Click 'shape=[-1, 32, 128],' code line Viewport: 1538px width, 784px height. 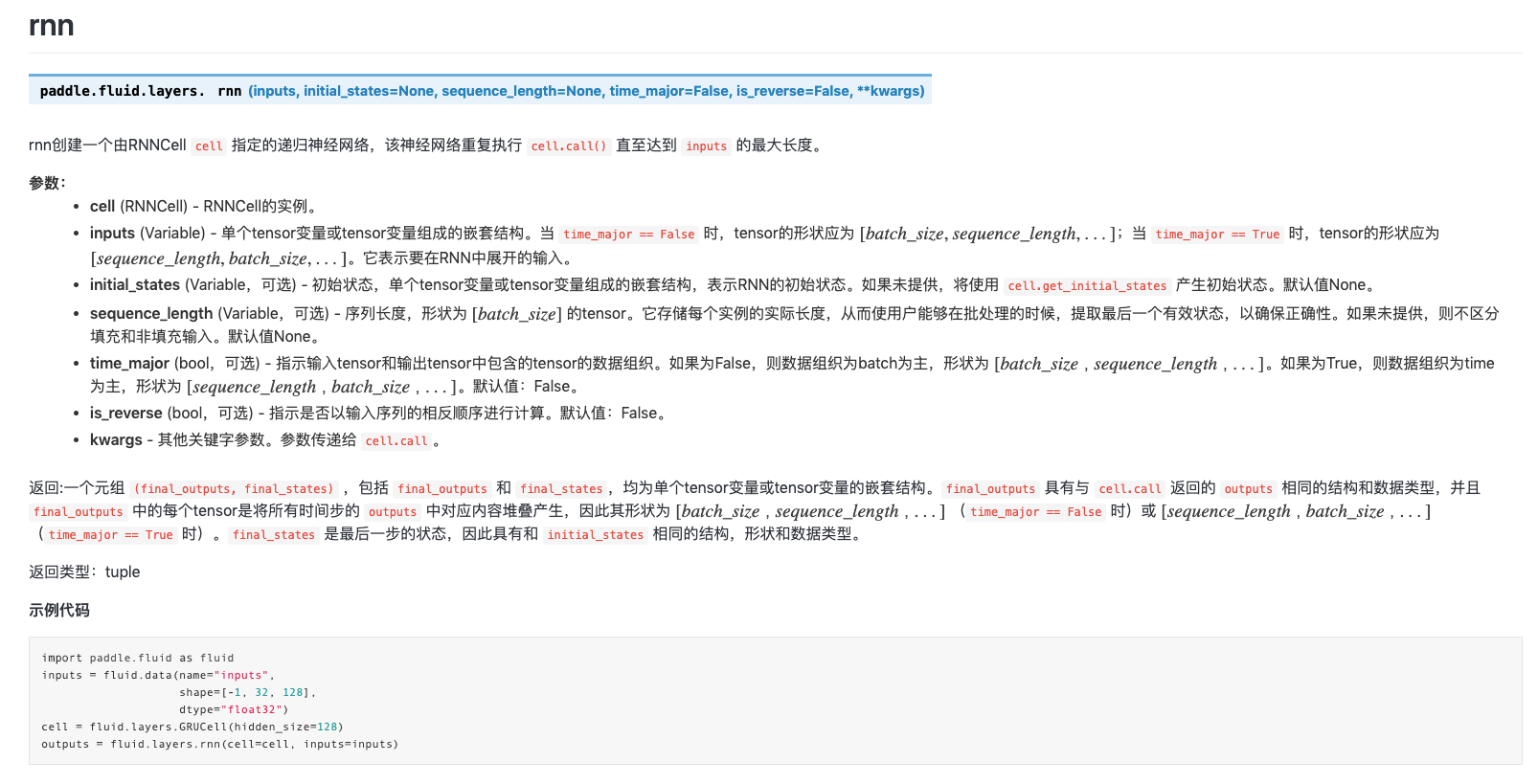tap(247, 692)
